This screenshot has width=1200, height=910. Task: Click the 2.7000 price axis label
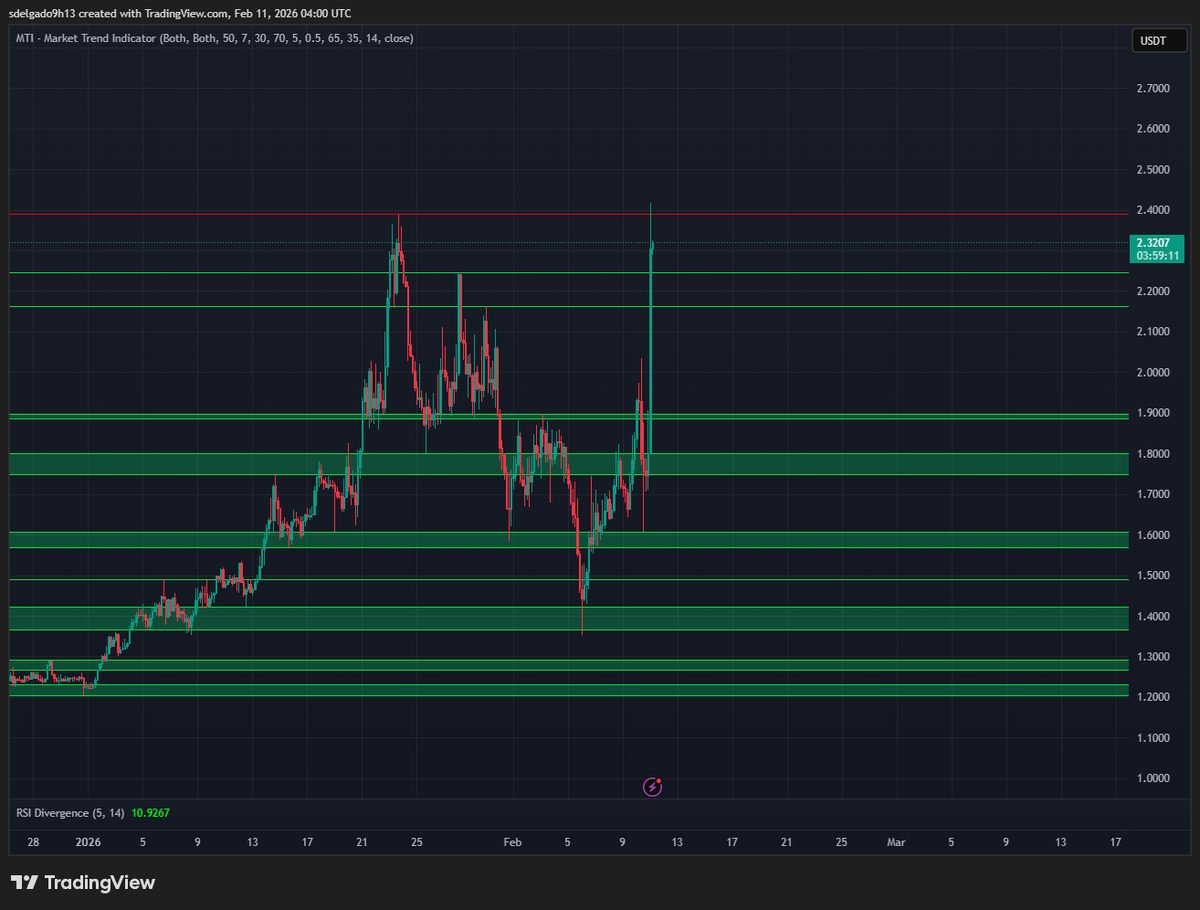(1153, 89)
